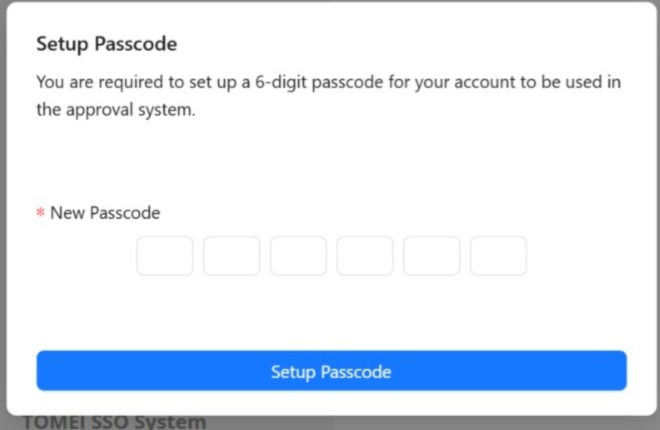
Task: Click the dimmed backdrop below the dialog
Action: (450, 422)
